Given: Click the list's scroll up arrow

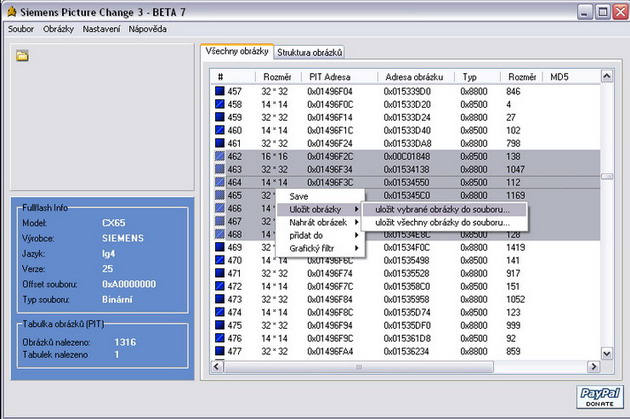Looking at the screenshot, I should pos(607,76).
